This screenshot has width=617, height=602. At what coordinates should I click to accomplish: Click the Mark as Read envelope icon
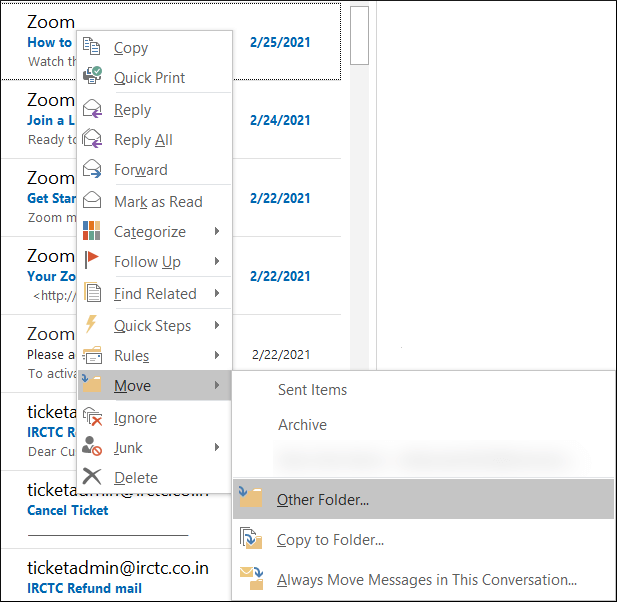pos(92,200)
